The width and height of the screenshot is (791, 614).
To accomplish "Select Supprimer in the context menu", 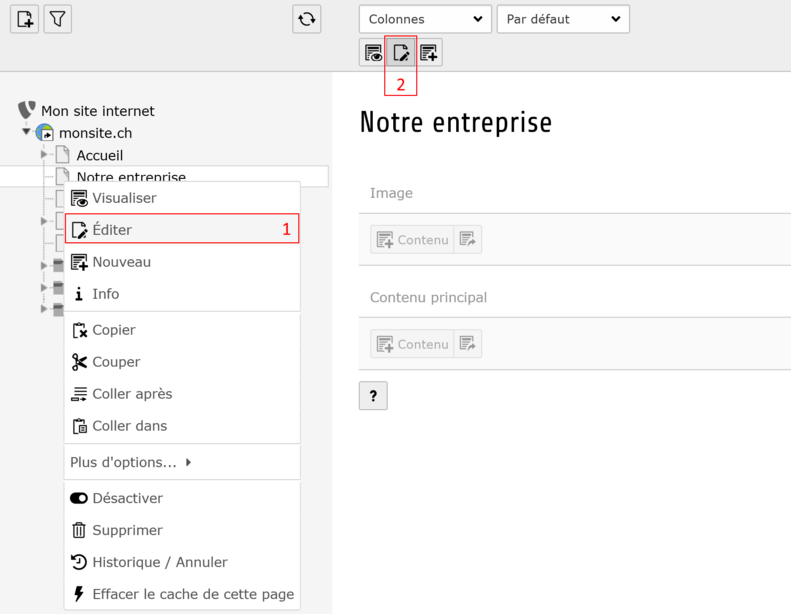I will pos(127,530).
